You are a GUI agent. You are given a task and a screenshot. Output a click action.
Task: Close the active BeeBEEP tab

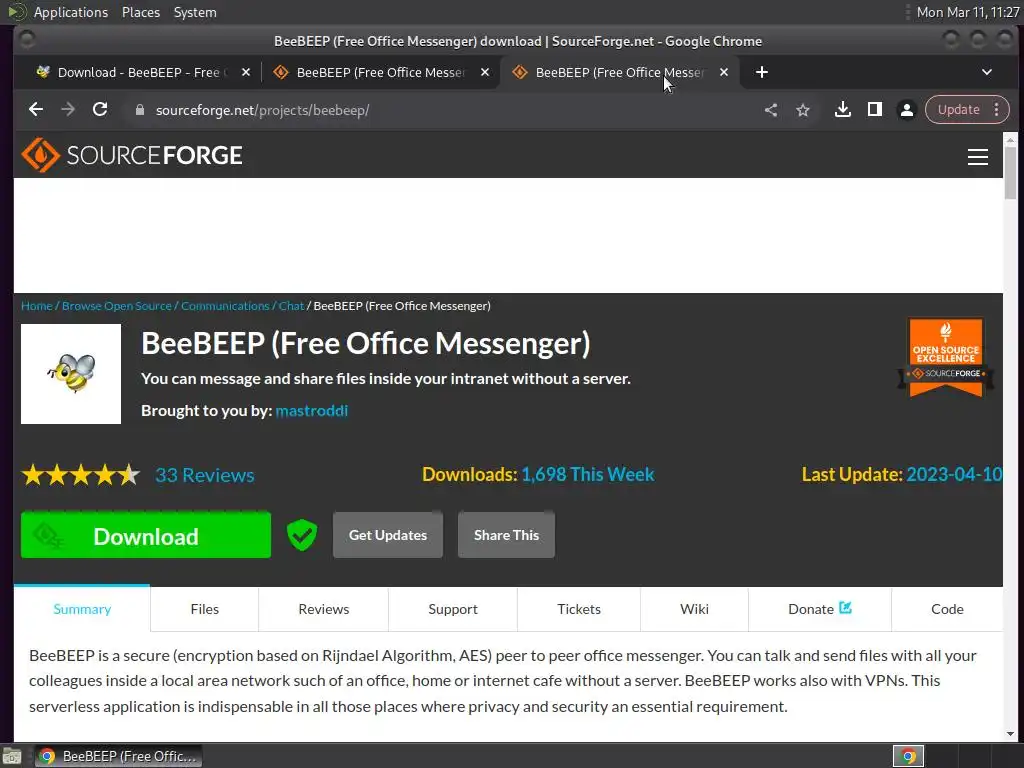(724, 72)
